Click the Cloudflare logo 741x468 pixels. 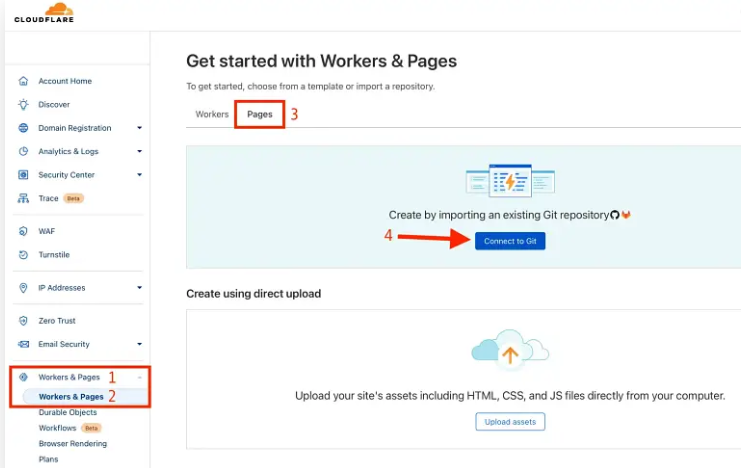point(44,13)
